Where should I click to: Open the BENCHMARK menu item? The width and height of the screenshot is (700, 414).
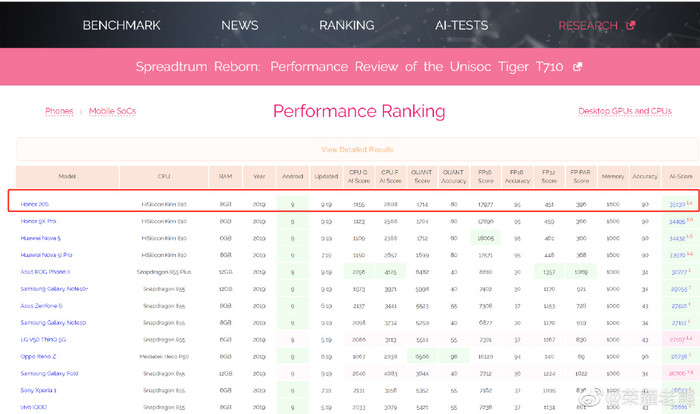pyautogui.click(x=121, y=25)
